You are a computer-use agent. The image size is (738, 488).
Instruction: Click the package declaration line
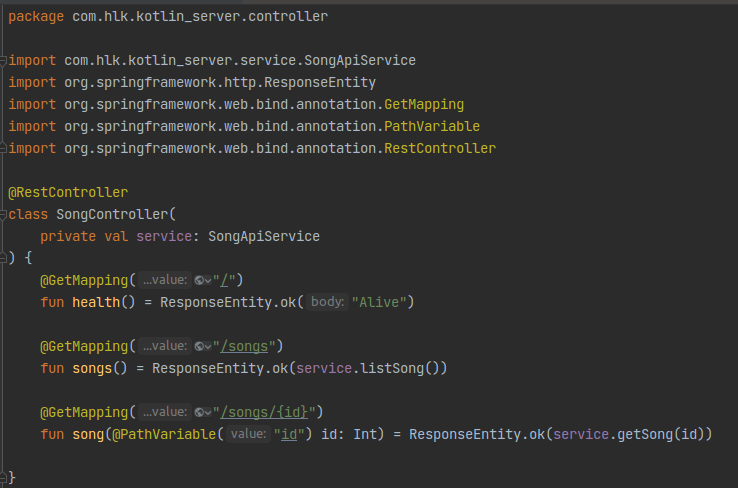(168, 17)
